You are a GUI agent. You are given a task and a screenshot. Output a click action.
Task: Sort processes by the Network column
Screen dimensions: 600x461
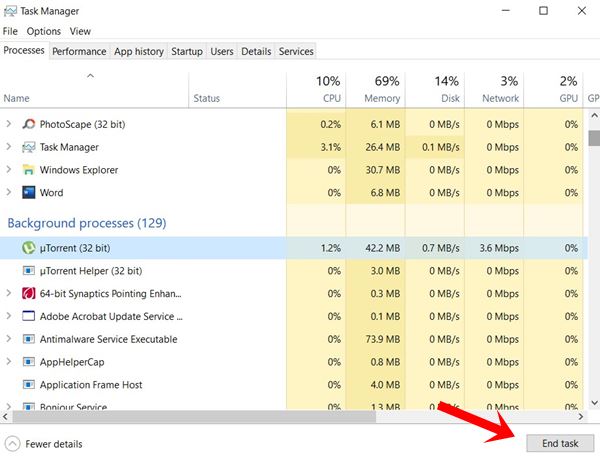tap(494, 90)
